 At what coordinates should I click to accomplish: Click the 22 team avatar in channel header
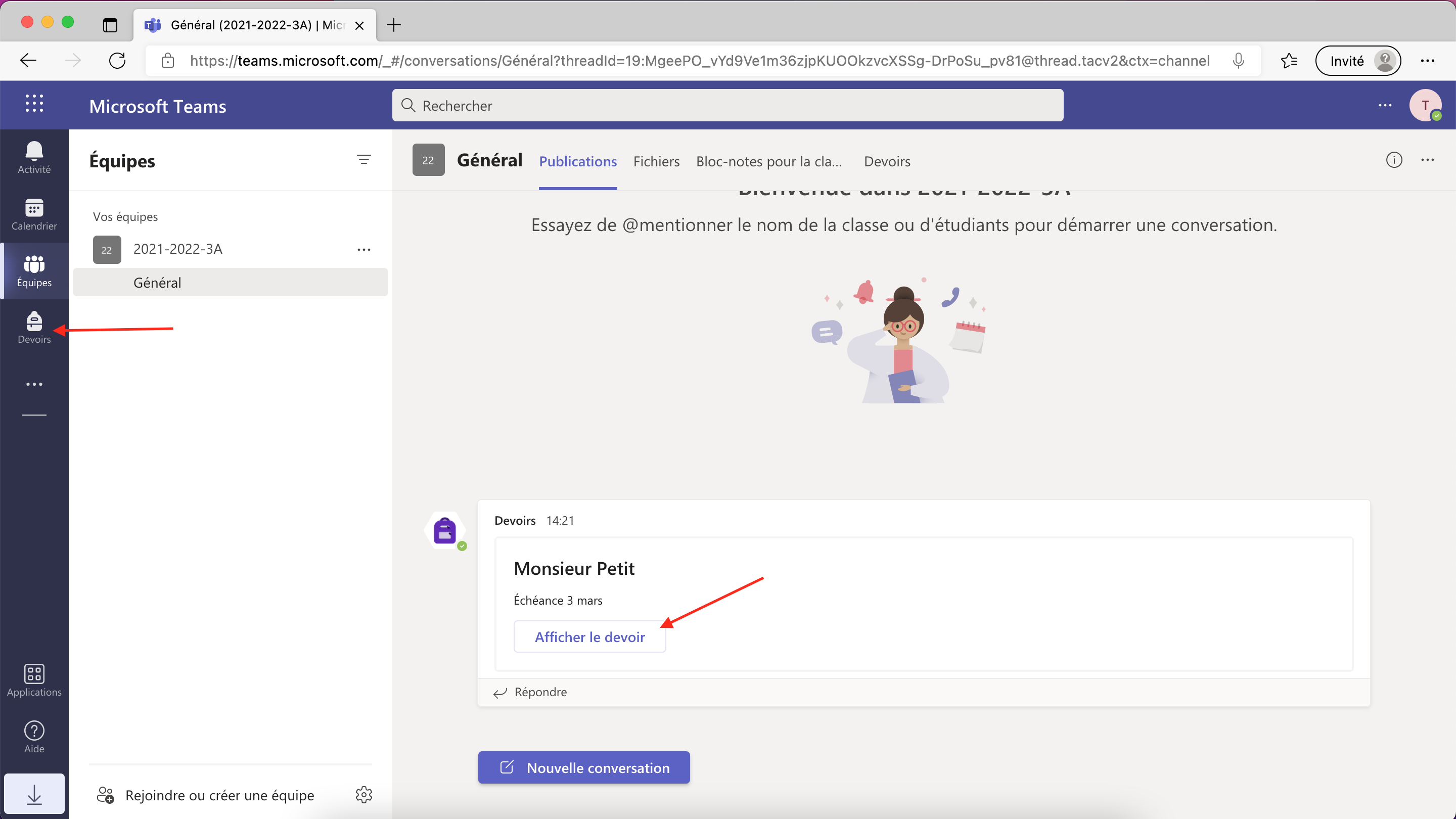click(428, 160)
